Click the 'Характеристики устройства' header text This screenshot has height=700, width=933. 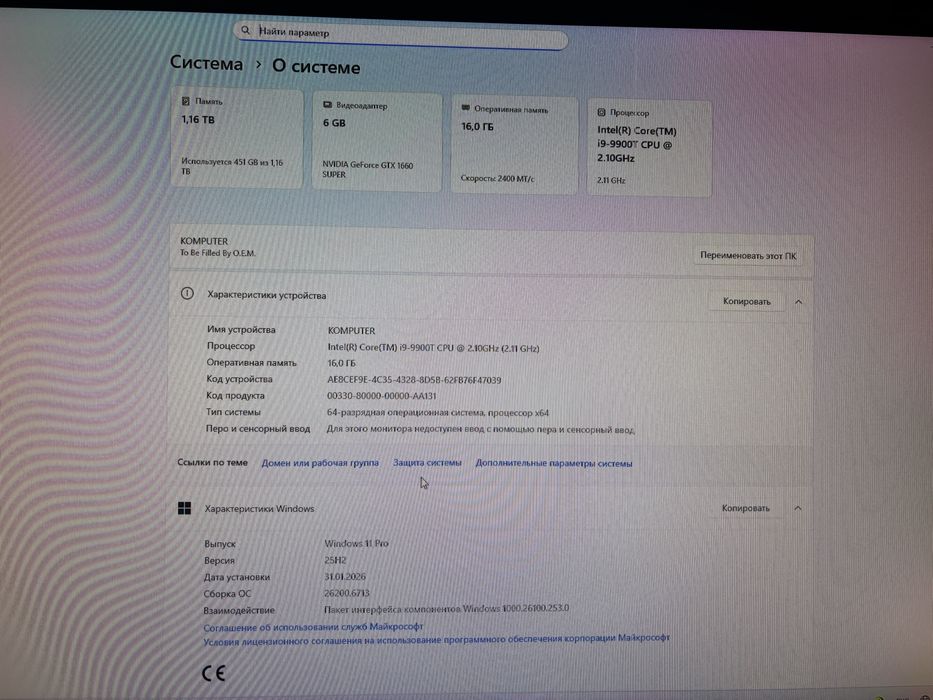click(x=266, y=295)
